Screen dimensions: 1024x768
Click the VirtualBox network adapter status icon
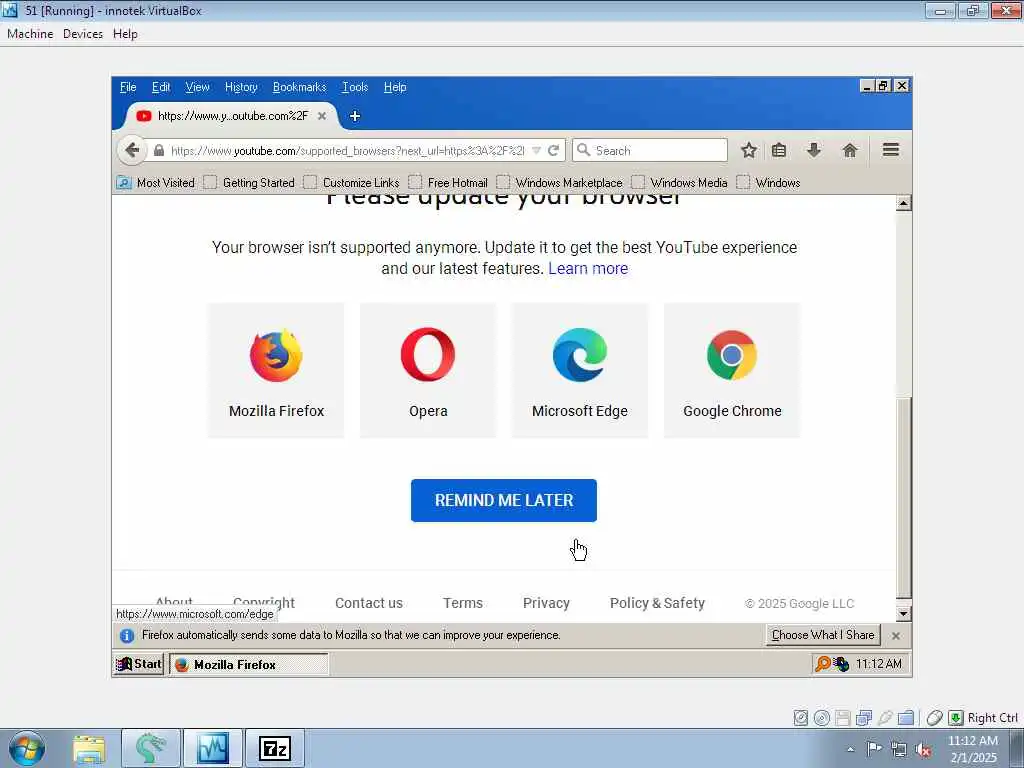coord(864,718)
